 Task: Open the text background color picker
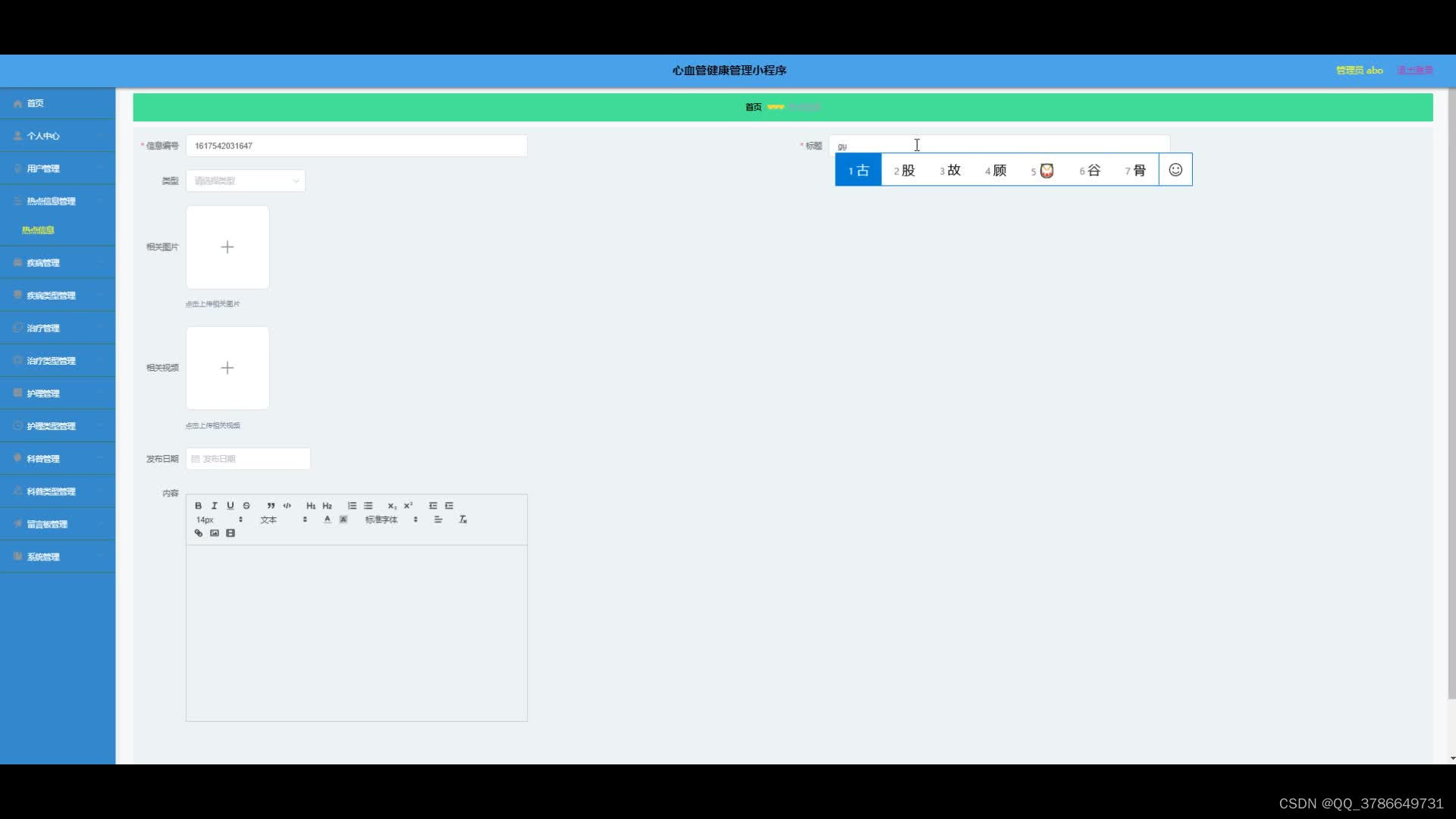(x=343, y=519)
